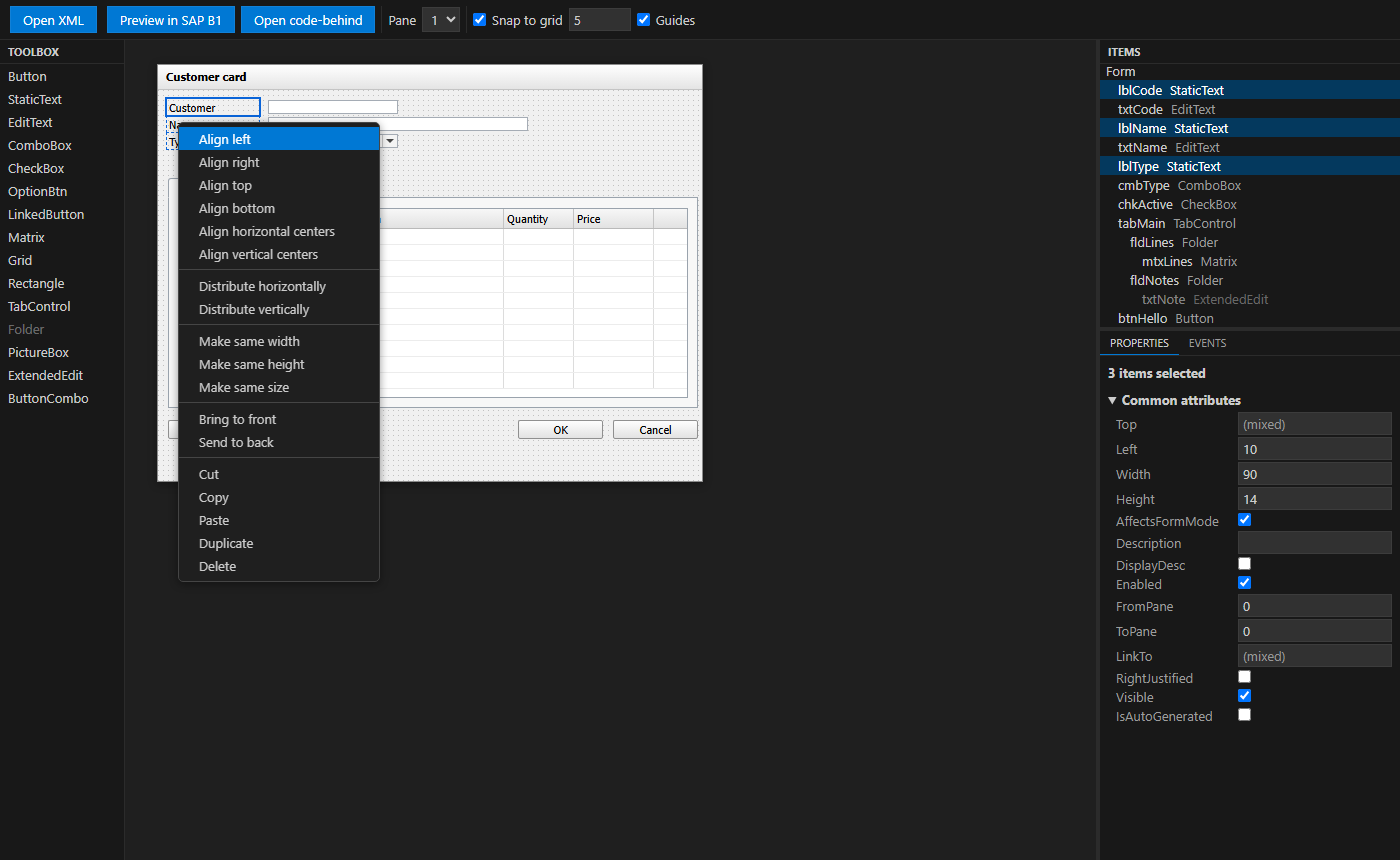The image size is (1400, 860).
Task: Choose Bring to front
Action: tap(279, 420)
